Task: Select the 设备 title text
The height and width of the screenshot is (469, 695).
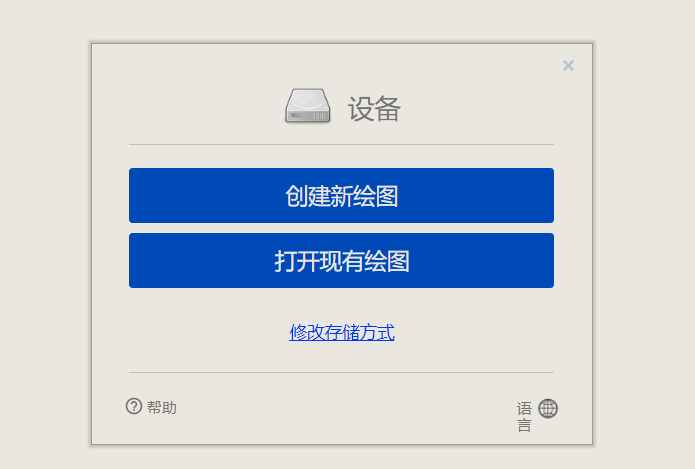Action: click(374, 109)
